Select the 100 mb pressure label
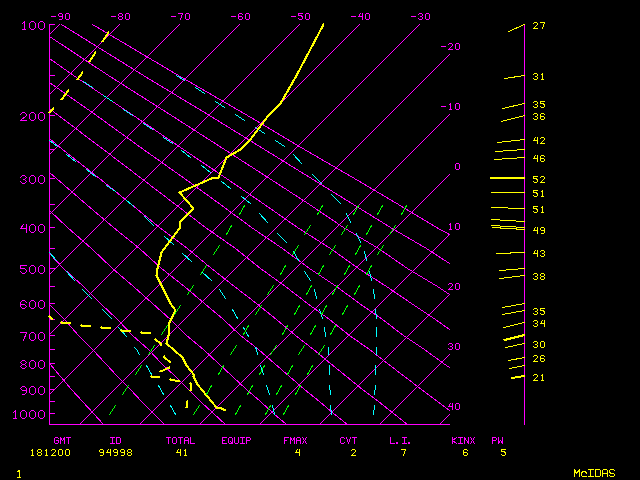 (x=34, y=25)
